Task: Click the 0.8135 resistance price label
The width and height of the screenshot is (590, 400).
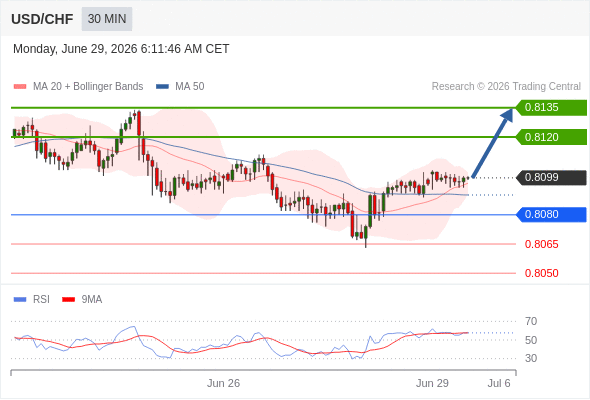Action: click(551, 108)
